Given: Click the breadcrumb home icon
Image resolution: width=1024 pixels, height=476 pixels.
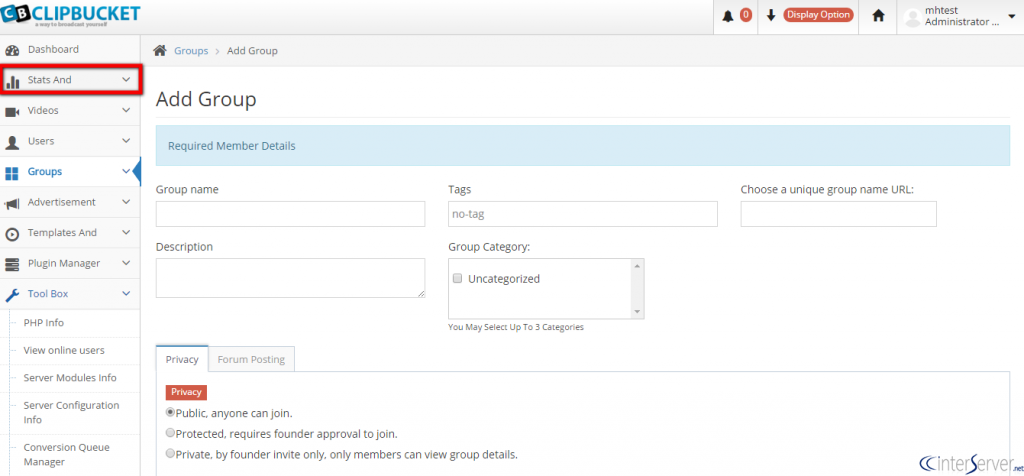Looking at the screenshot, I should pos(159,50).
